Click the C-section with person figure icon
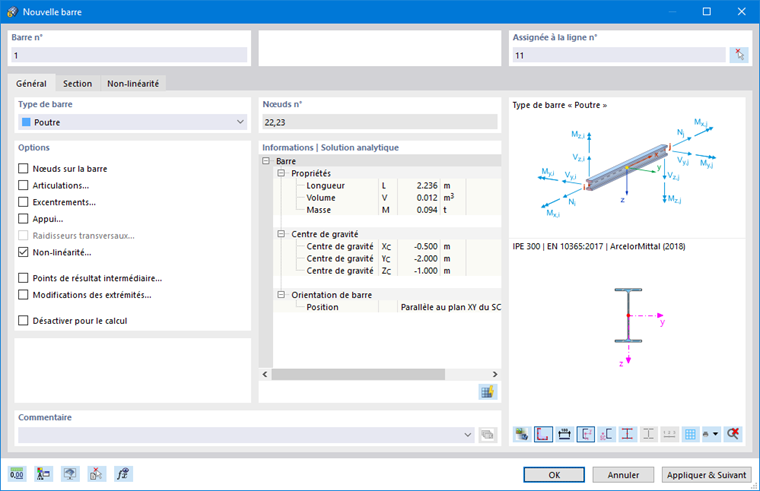This screenshot has width=760, height=491. 606,434
